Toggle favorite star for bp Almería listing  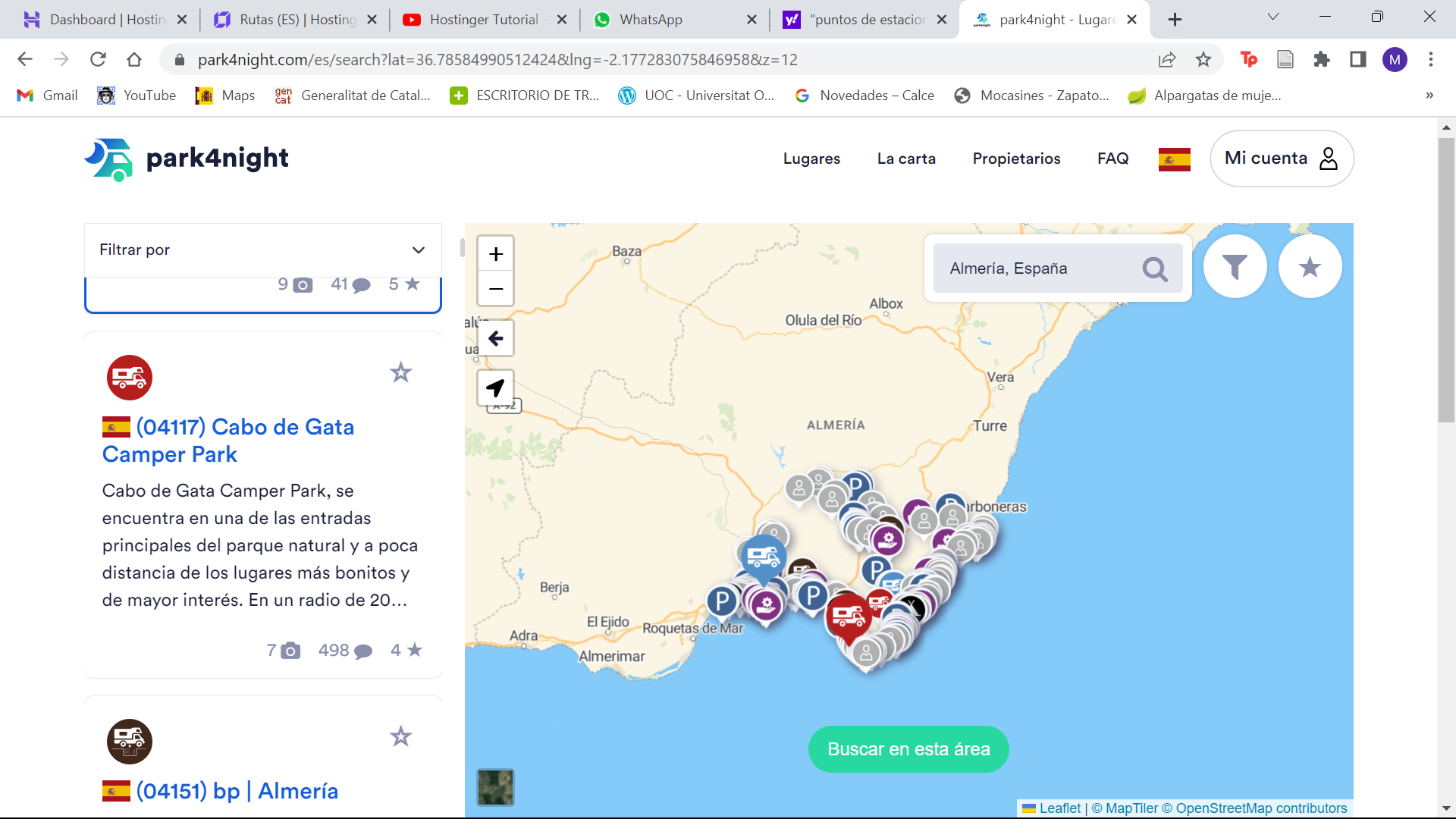click(x=400, y=736)
